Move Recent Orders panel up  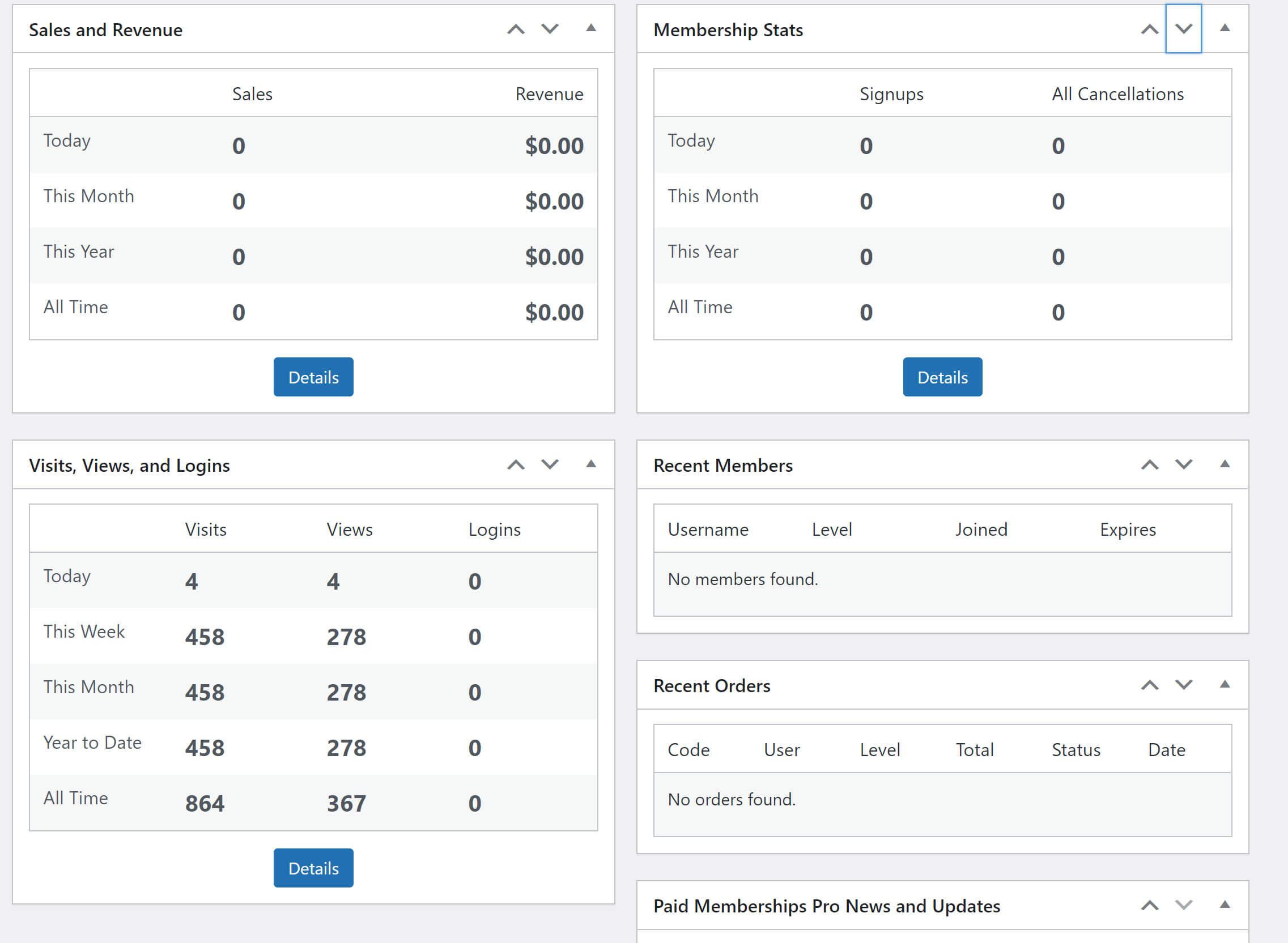(x=1149, y=685)
